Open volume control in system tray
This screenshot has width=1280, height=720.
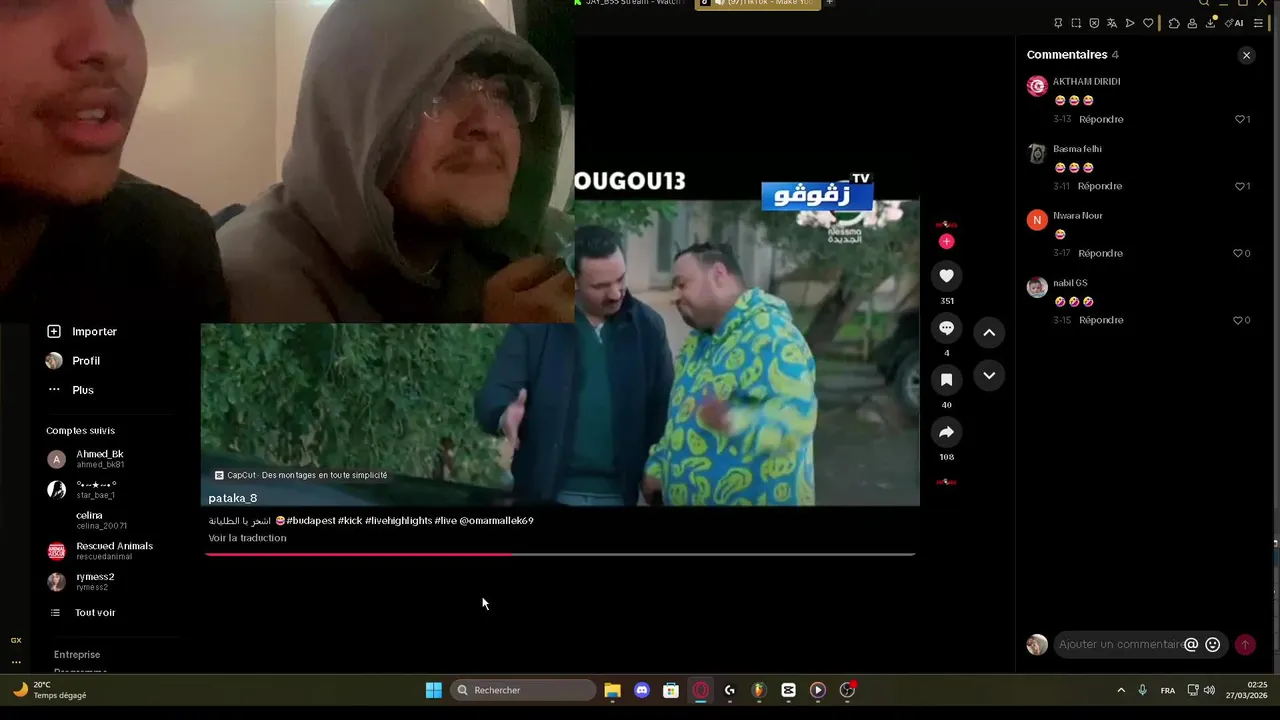pyautogui.click(x=1209, y=690)
